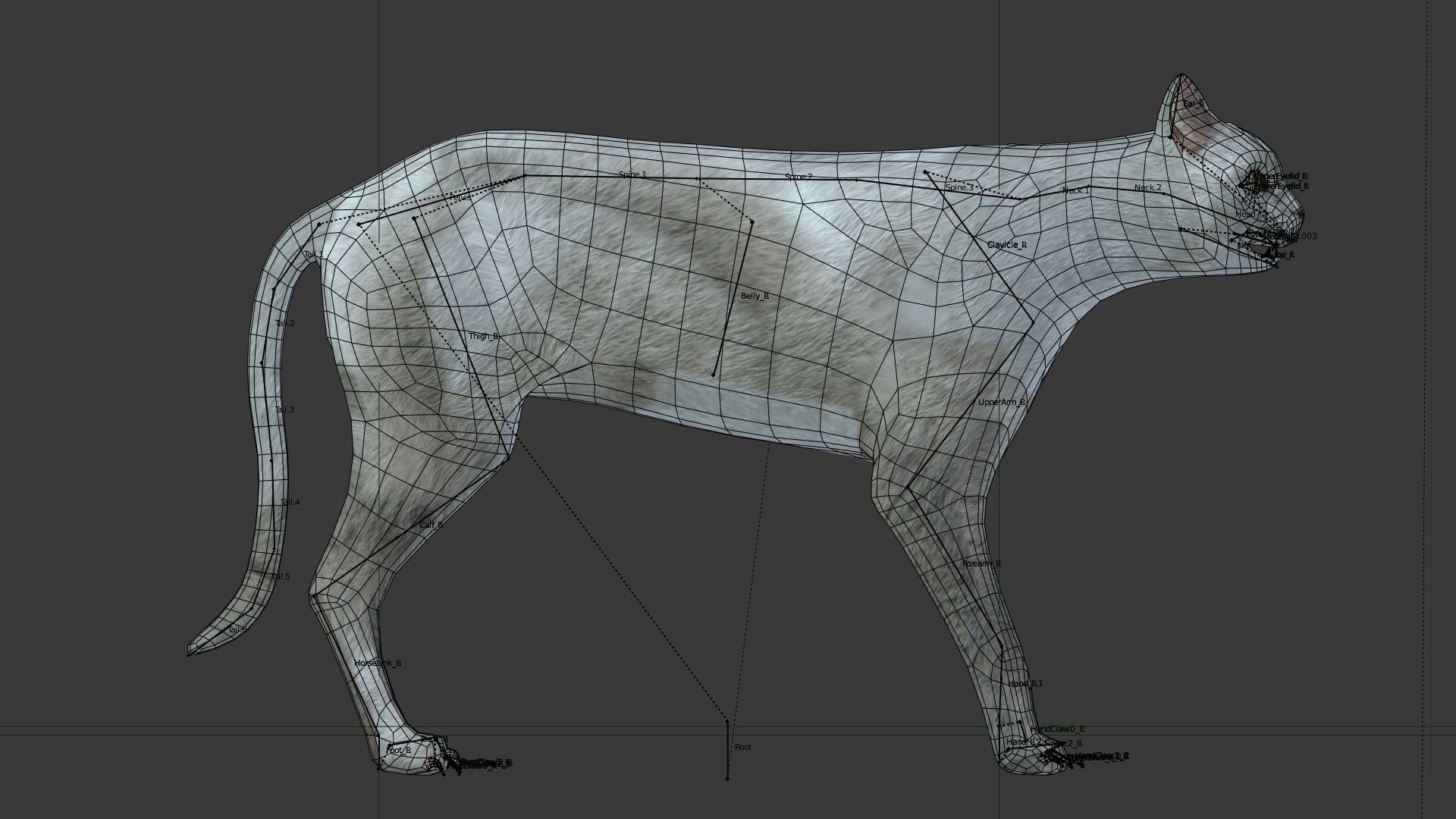The width and height of the screenshot is (1456, 819).
Task: Click the Forearm_B bone label
Action: 981,564
